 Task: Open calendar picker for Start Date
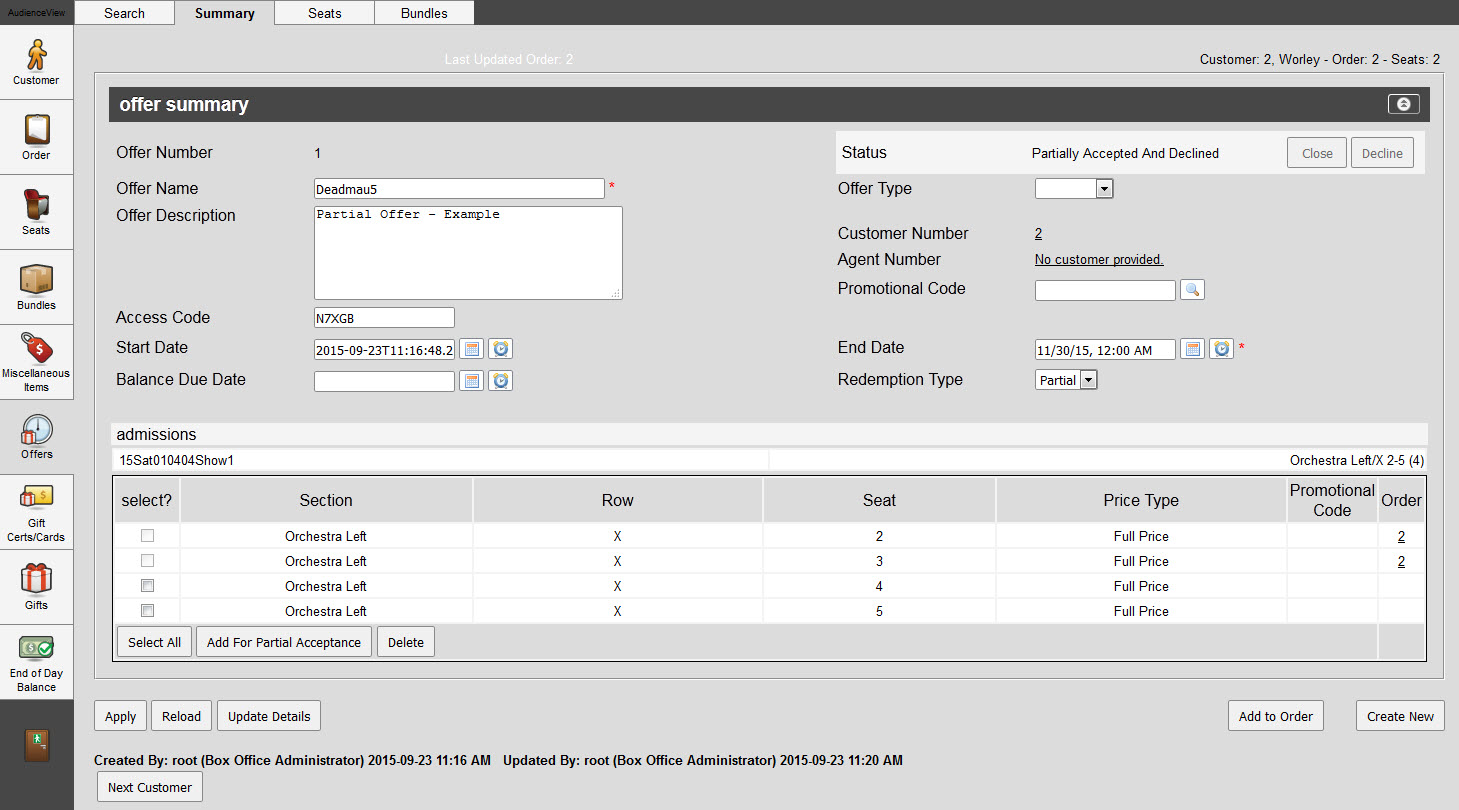tap(472, 349)
